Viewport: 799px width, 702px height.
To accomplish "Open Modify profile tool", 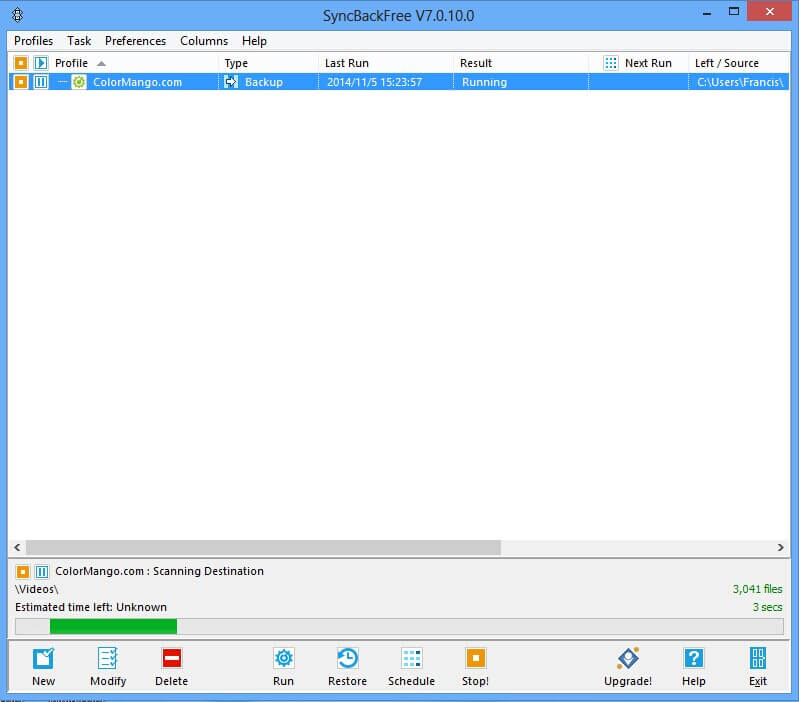I will [108, 659].
